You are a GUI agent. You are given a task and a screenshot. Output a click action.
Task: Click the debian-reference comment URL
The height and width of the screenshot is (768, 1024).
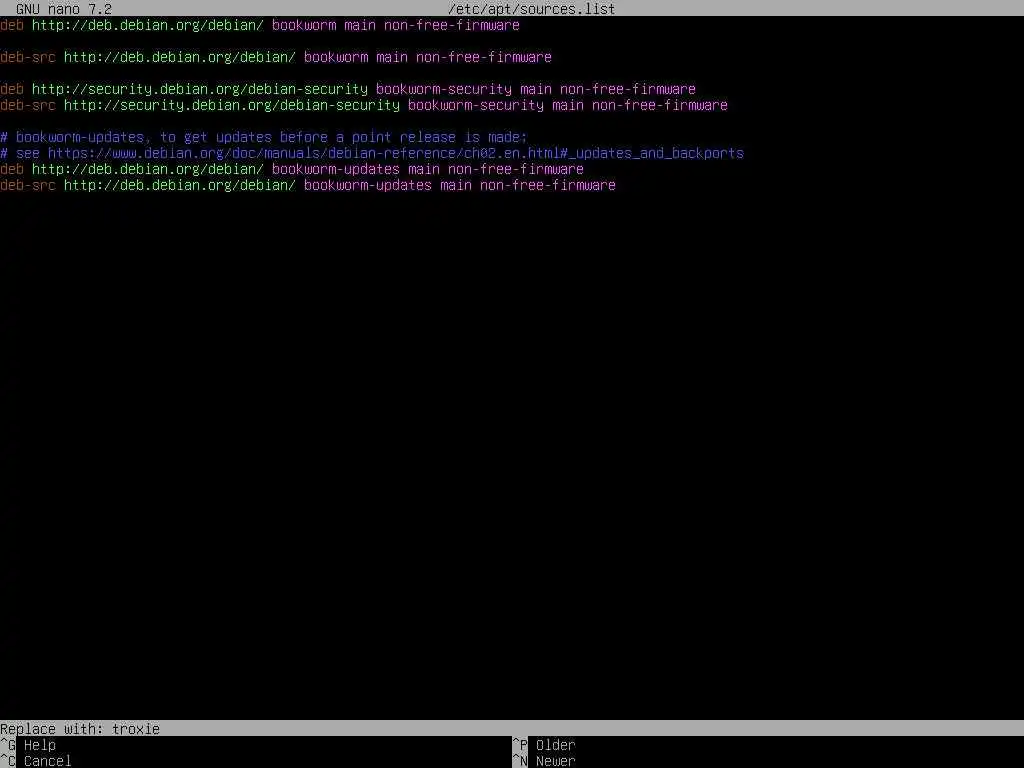click(396, 153)
